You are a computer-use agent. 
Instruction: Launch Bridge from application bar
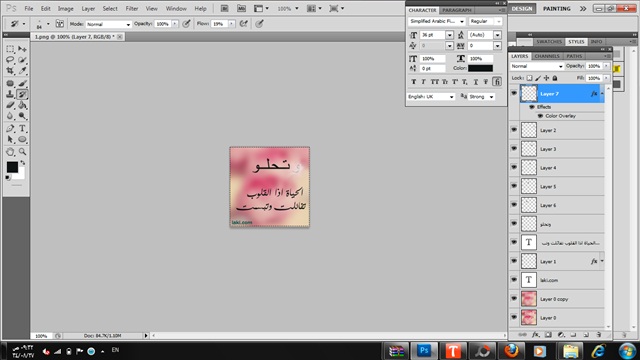click(x=224, y=8)
